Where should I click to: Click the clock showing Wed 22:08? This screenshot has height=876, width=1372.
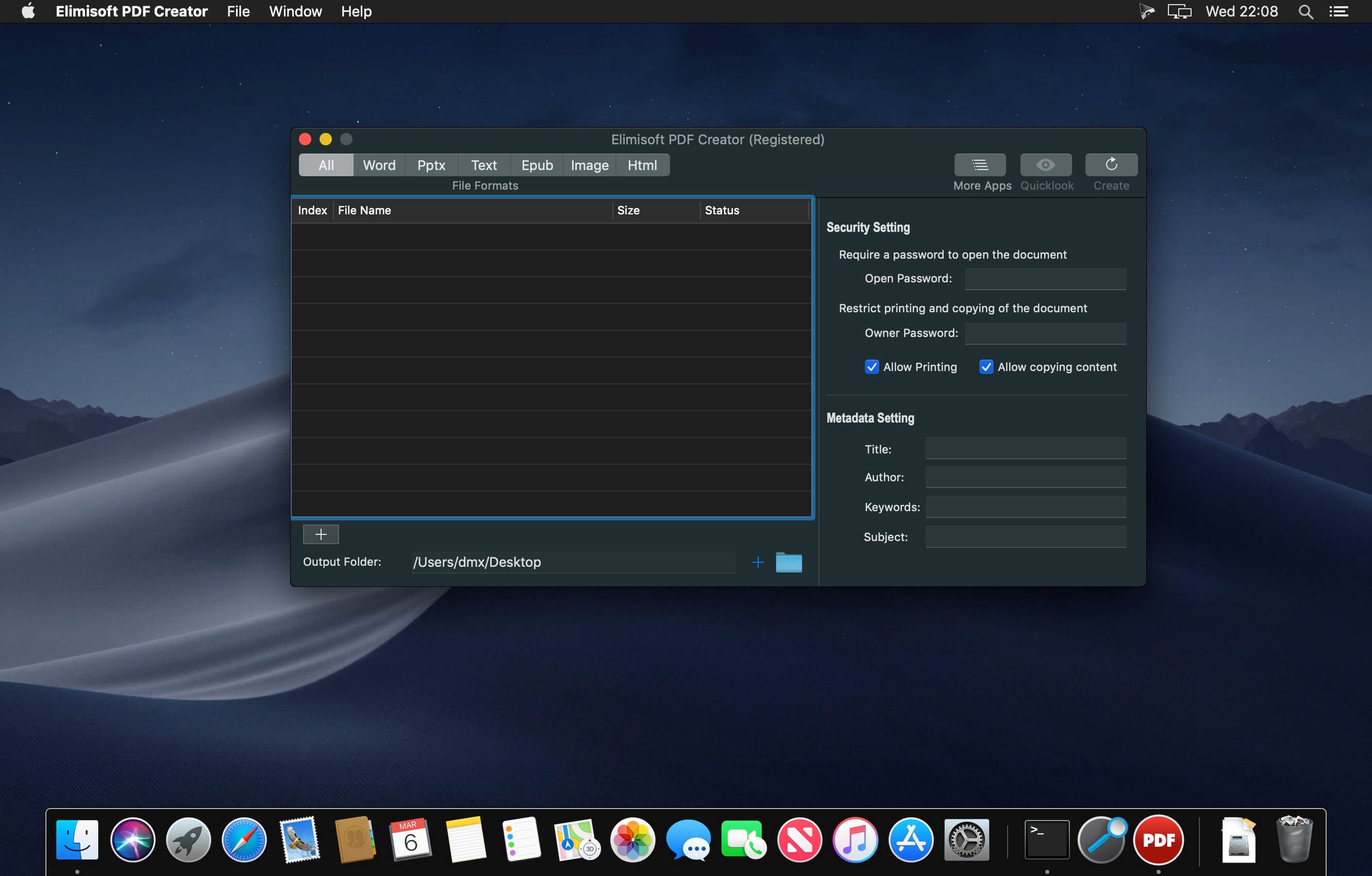(1242, 11)
